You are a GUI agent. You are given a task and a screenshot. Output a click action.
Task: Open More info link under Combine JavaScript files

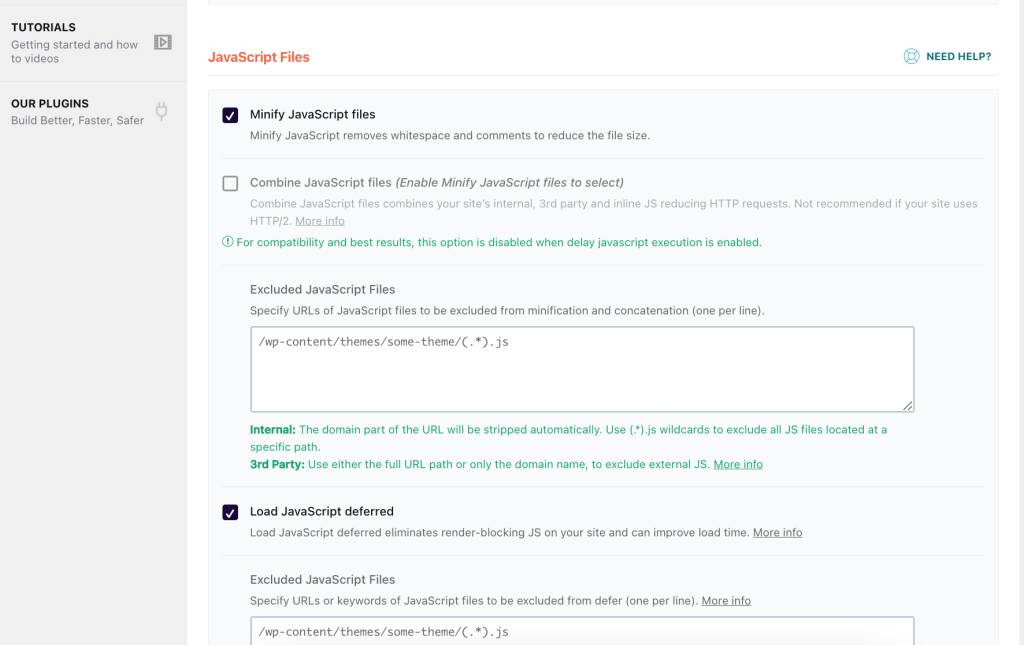click(320, 221)
